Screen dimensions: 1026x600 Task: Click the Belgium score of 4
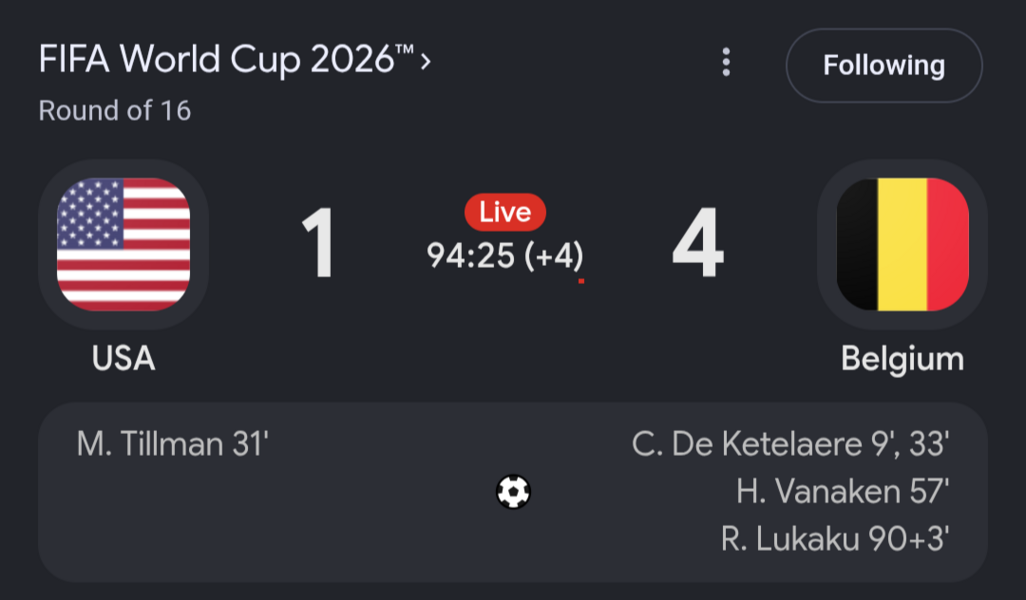pos(698,243)
